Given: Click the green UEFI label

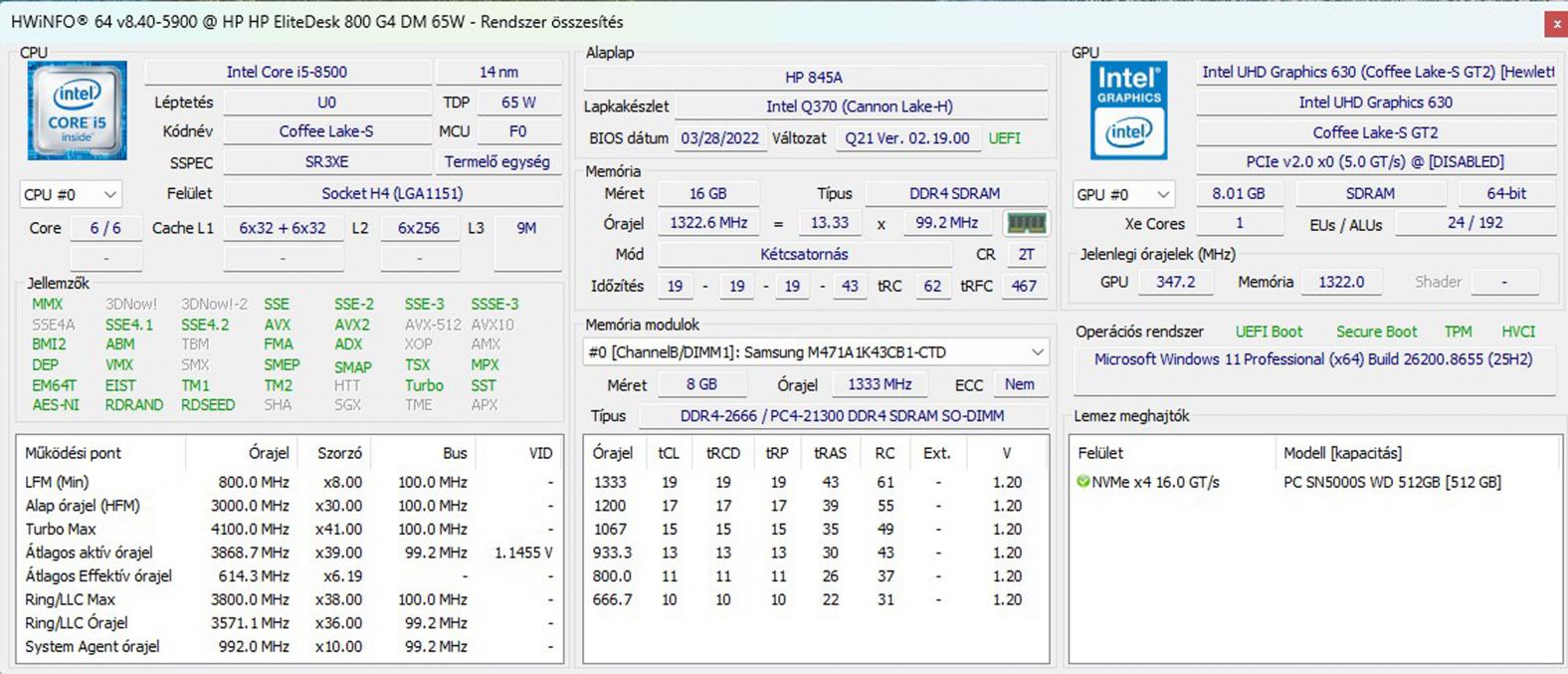Looking at the screenshot, I should (1004, 138).
